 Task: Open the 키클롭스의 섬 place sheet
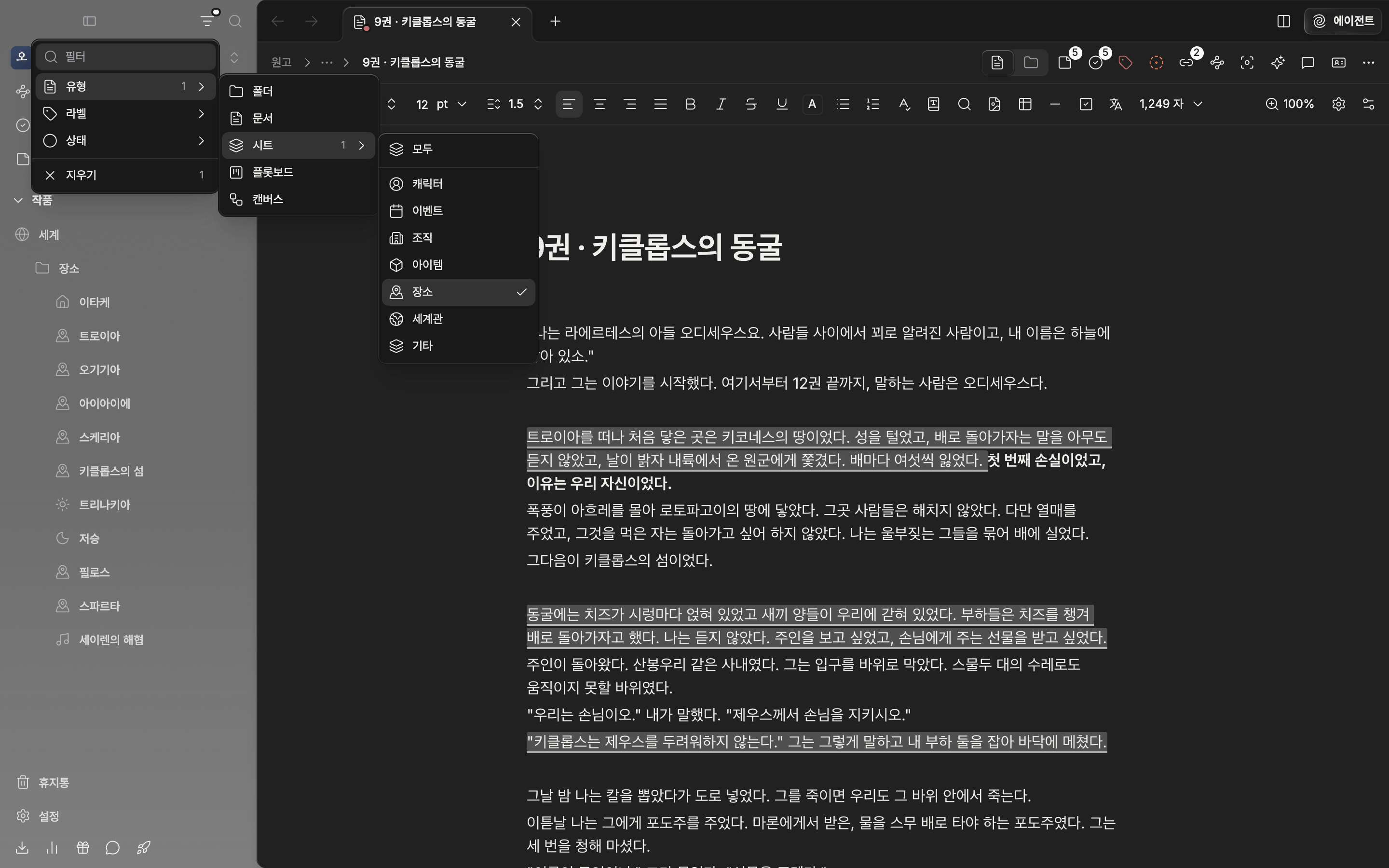[x=100, y=471]
